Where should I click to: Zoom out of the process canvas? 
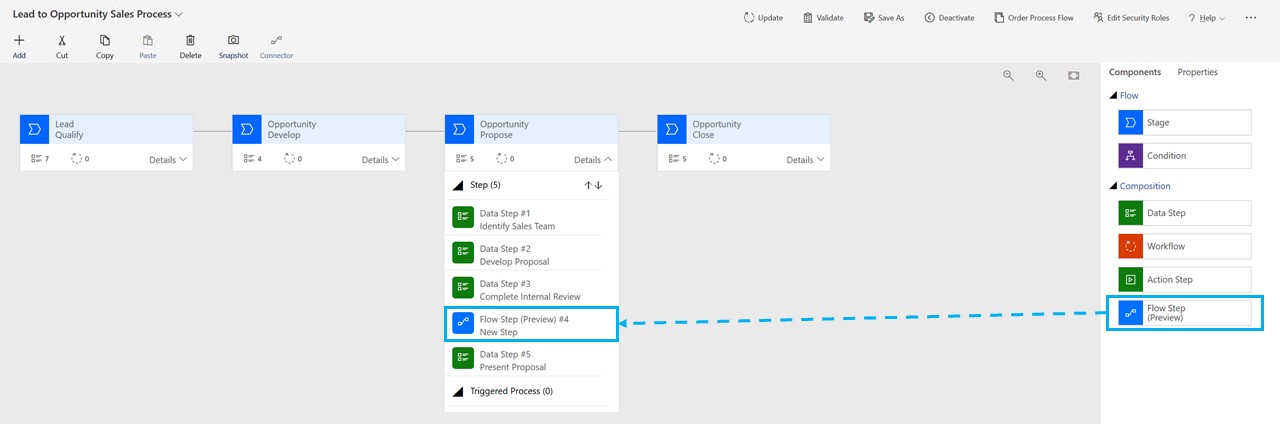[1008, 76]
